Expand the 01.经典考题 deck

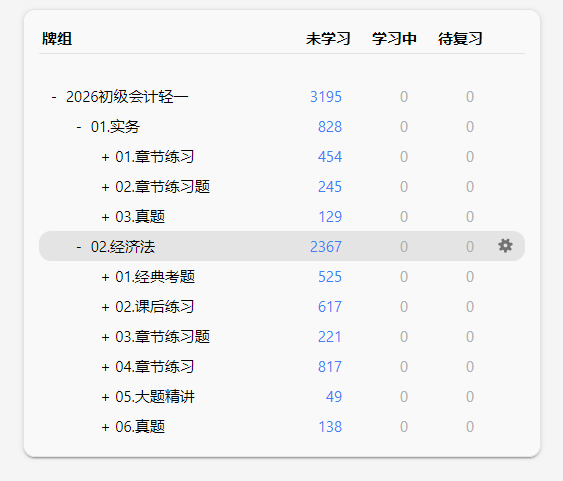point(105,277)
